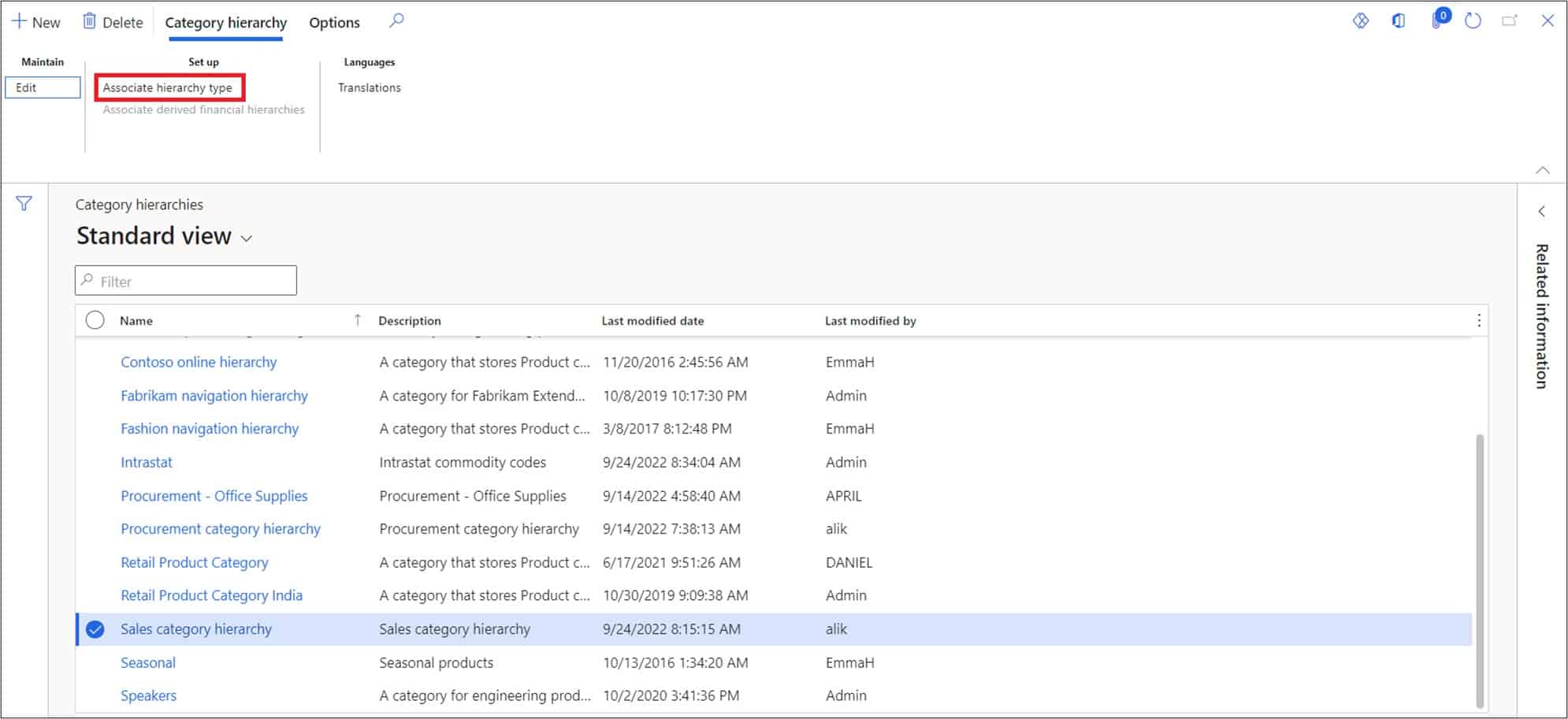Viewport: 1568px width, 719px height.
Task: Expand the Related information pane
Action: 1542,211
